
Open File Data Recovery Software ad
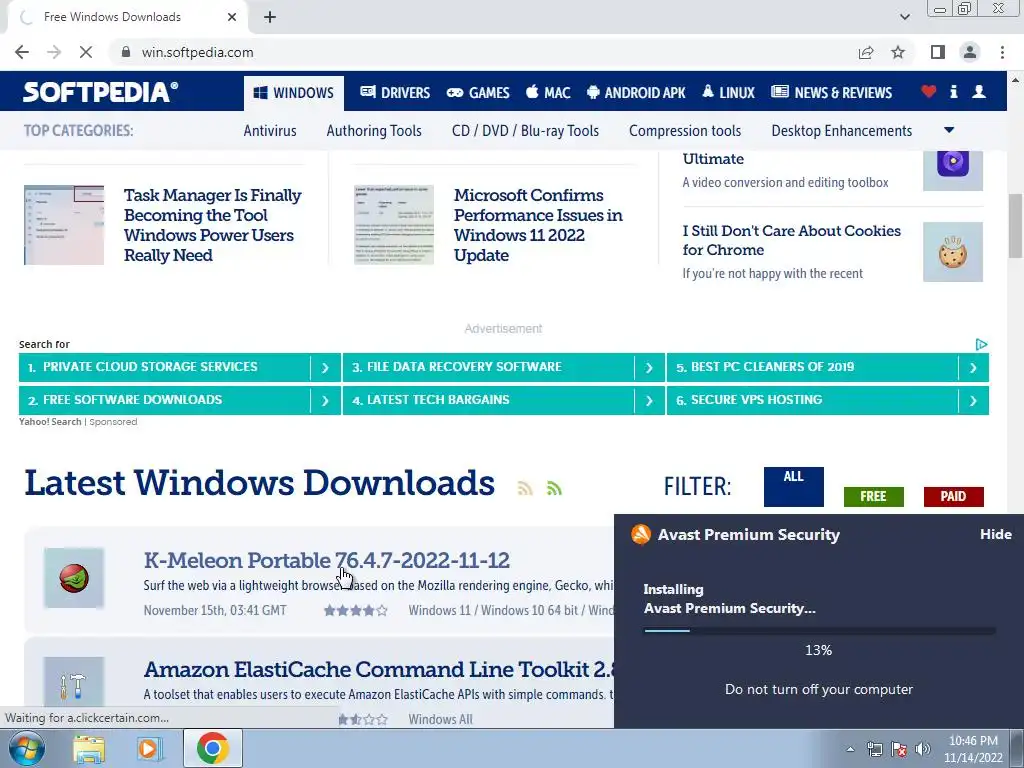click(464, 367)
